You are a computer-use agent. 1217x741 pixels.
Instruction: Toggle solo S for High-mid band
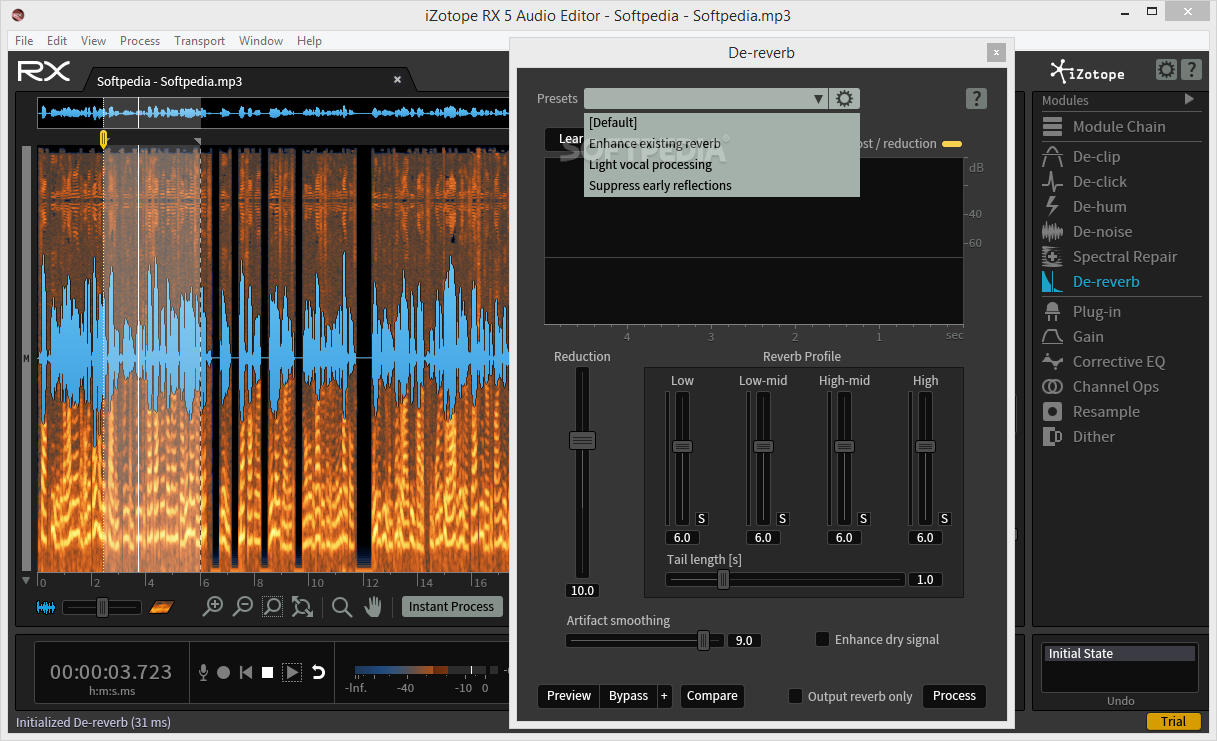coord(863,518)
